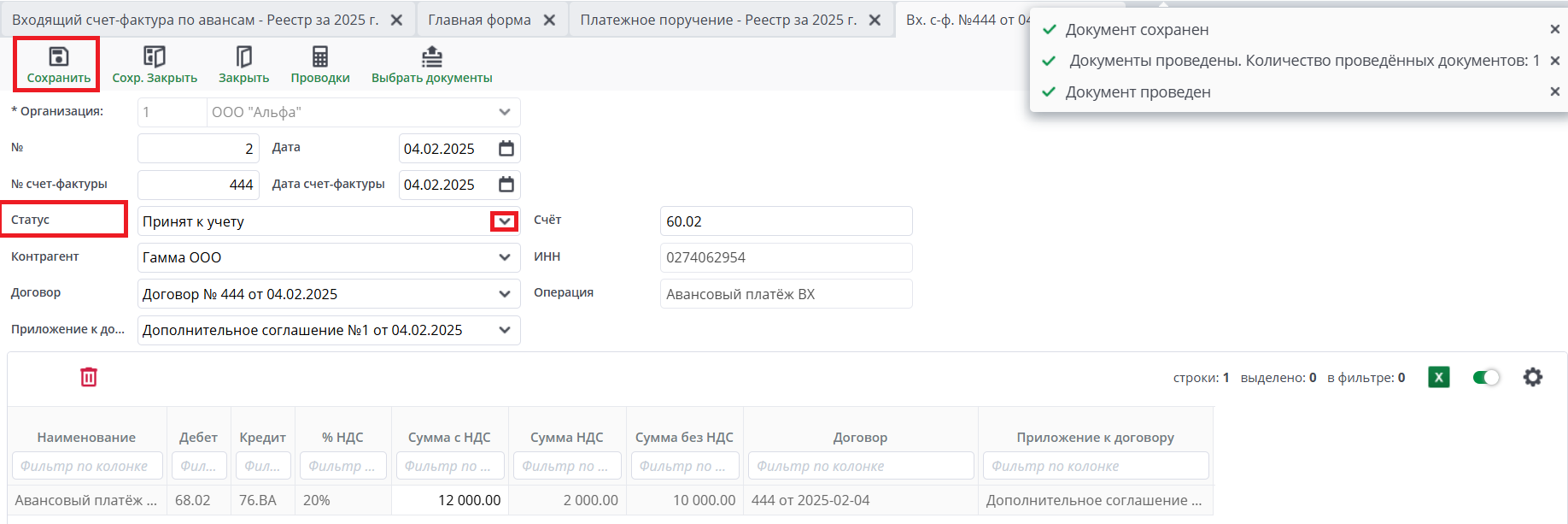Click Выбрать документы icon

pyautogui.click(x=432, y=57)
